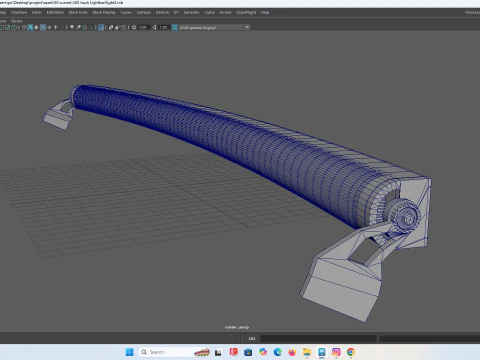Open the Windows Start menu

[x=129, y=352]
